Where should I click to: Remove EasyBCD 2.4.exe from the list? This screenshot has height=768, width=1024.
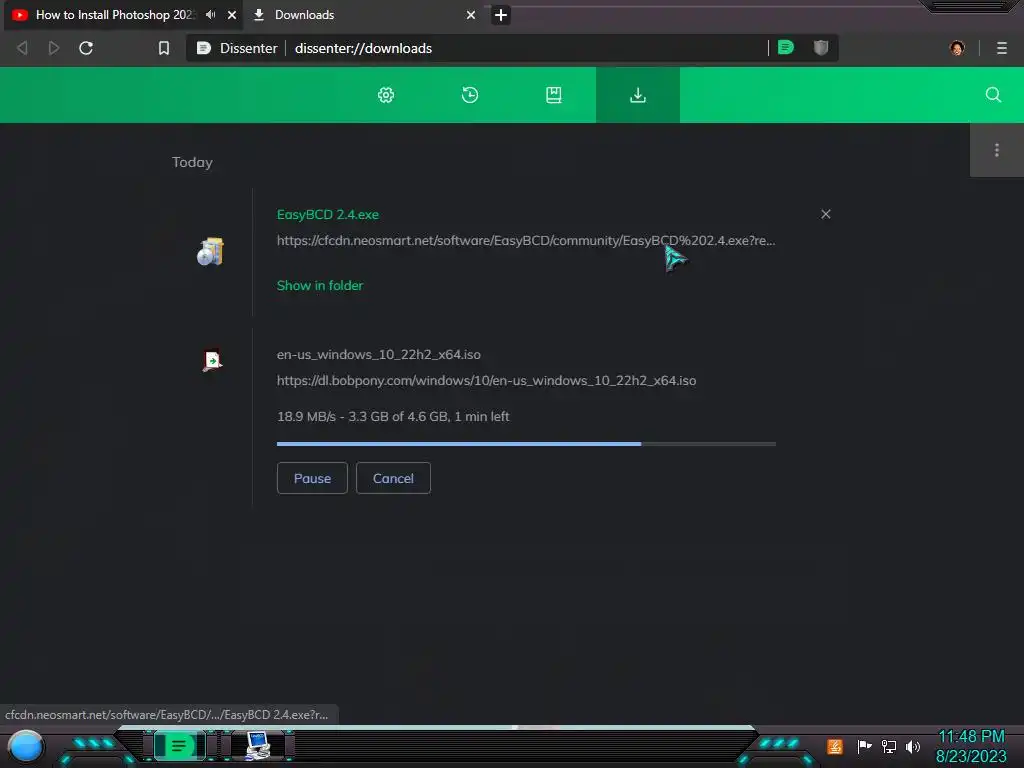825,214
